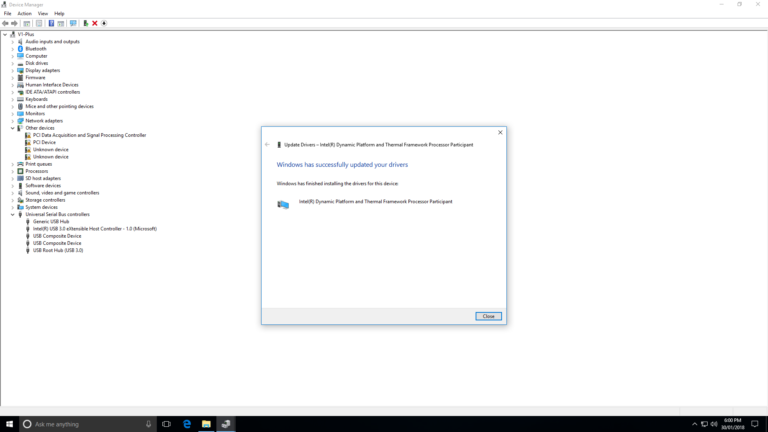Select Intel(R) USB 3.0 eXtensible Host Controller
768x432 pixels.
click(x=95, y=229)
